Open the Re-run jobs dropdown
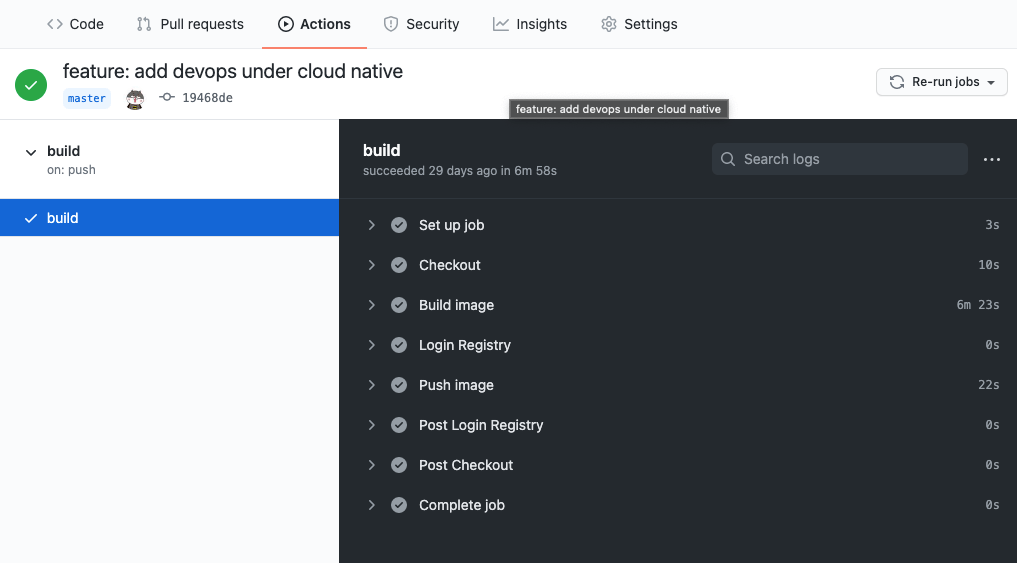This screenshot has height=563, width=1017. (x=941, y=82)
